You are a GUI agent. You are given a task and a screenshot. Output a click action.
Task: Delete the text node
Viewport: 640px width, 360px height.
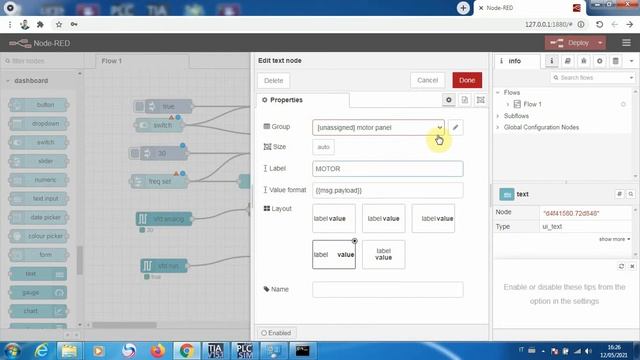[273, 81]
